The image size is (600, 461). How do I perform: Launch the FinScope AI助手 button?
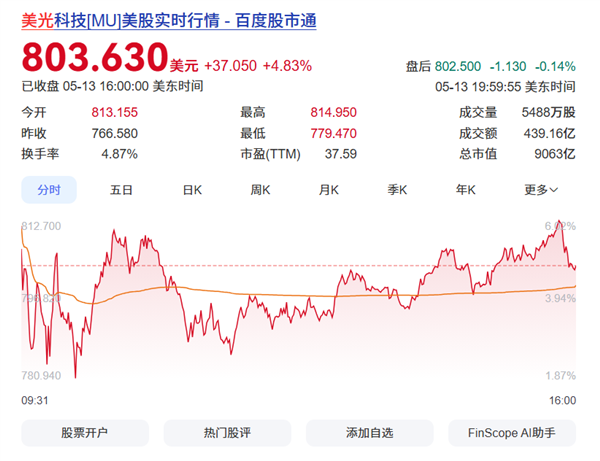click(512, 433)
